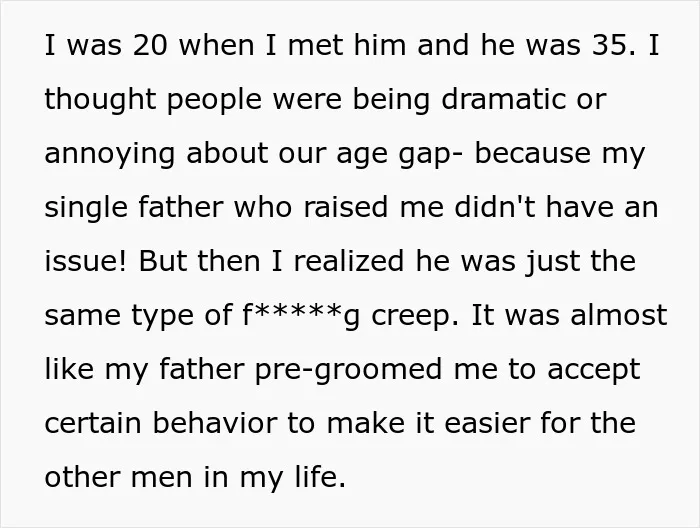The width and height of the screenshot is (700, 528).
Task: Select the word "realized"
Action: tap(349, 261)
